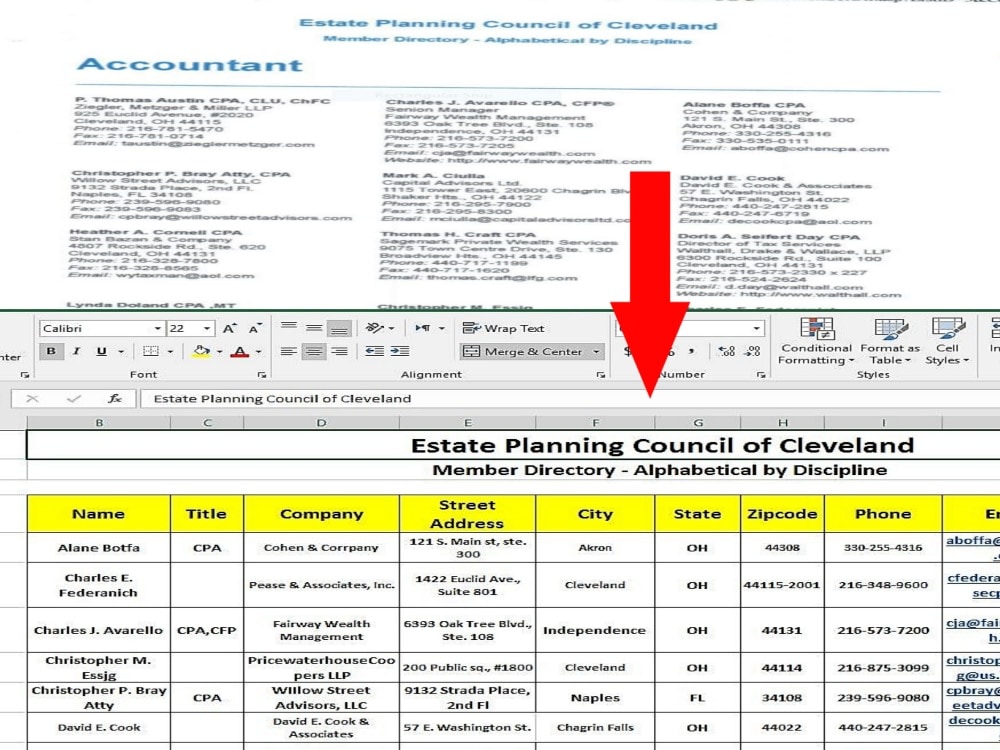Align cell text to the right
1000x750 pixels.
[339, 351]
